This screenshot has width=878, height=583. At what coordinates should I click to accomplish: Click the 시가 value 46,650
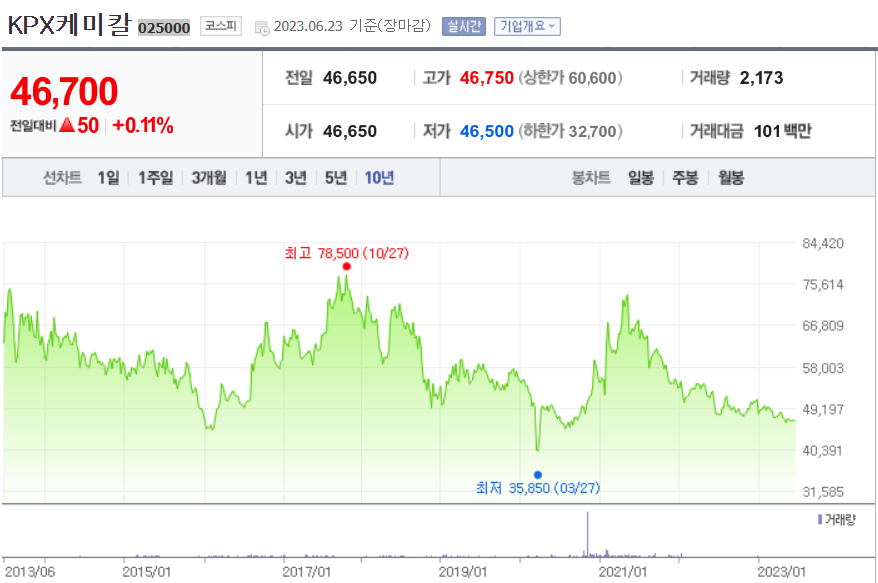pos(350,131)
